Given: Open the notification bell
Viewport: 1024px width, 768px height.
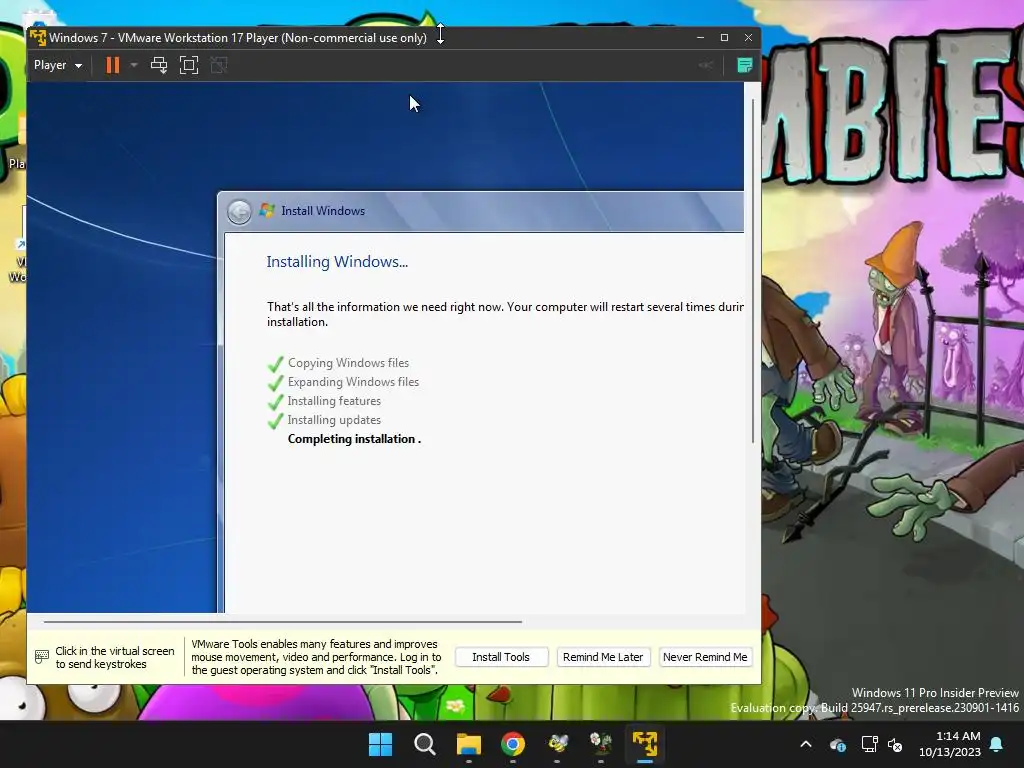Looking at the screenshot, I should coord(997,744).
